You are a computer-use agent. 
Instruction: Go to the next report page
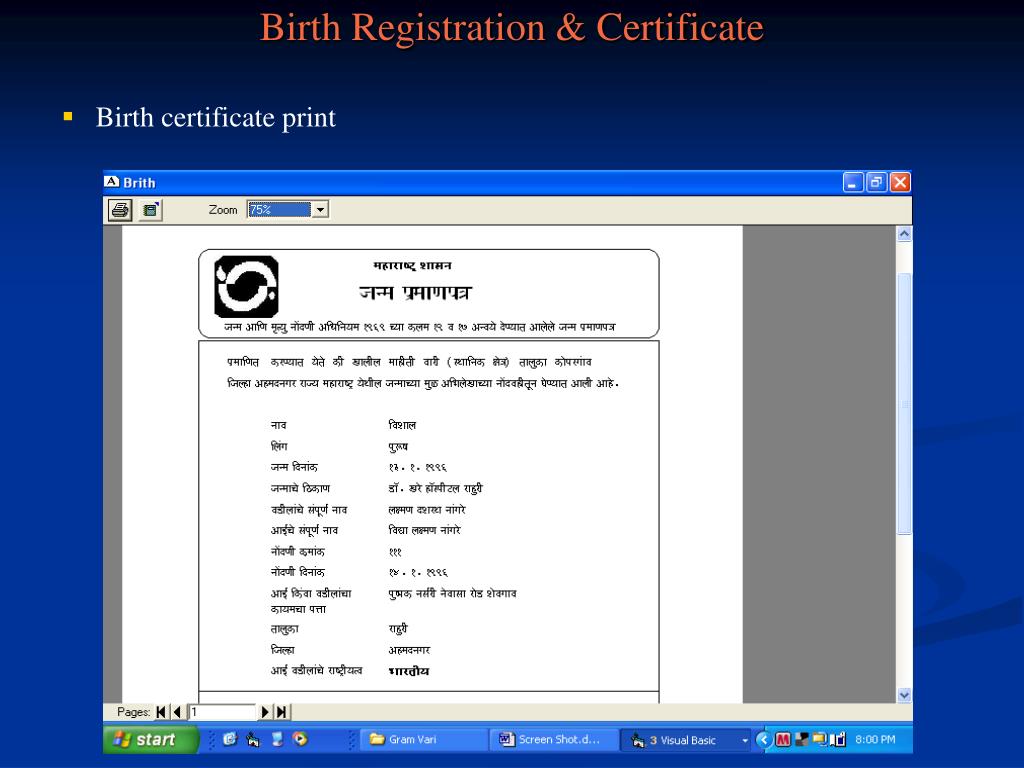265,712
